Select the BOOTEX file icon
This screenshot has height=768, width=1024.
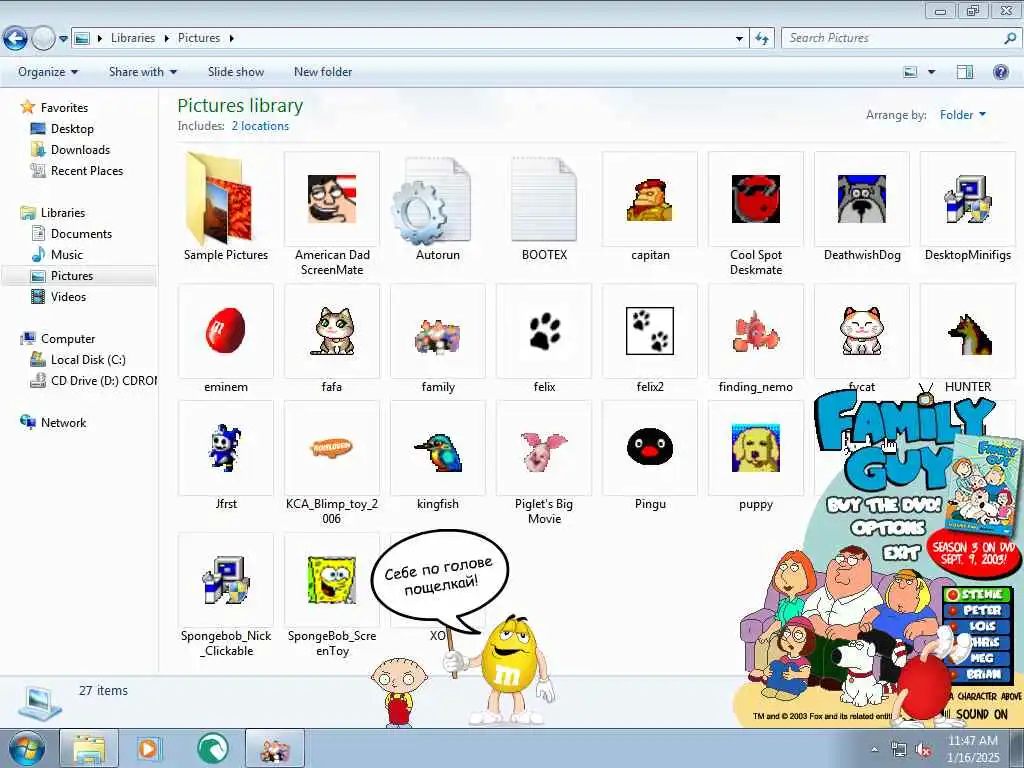[x=544, y=200]
